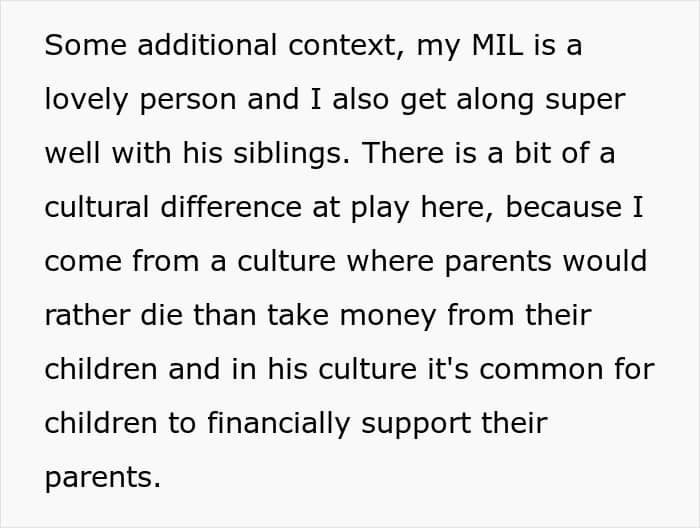Viewport: 700px width, 528px height.
Task: Click the word "financially" in the text
Action: pyautogui.click(x=279, y=424)
